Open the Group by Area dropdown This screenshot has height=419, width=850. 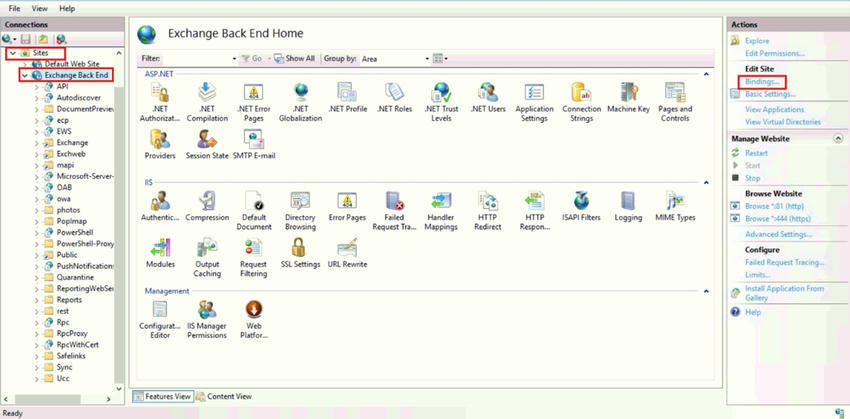395,59
